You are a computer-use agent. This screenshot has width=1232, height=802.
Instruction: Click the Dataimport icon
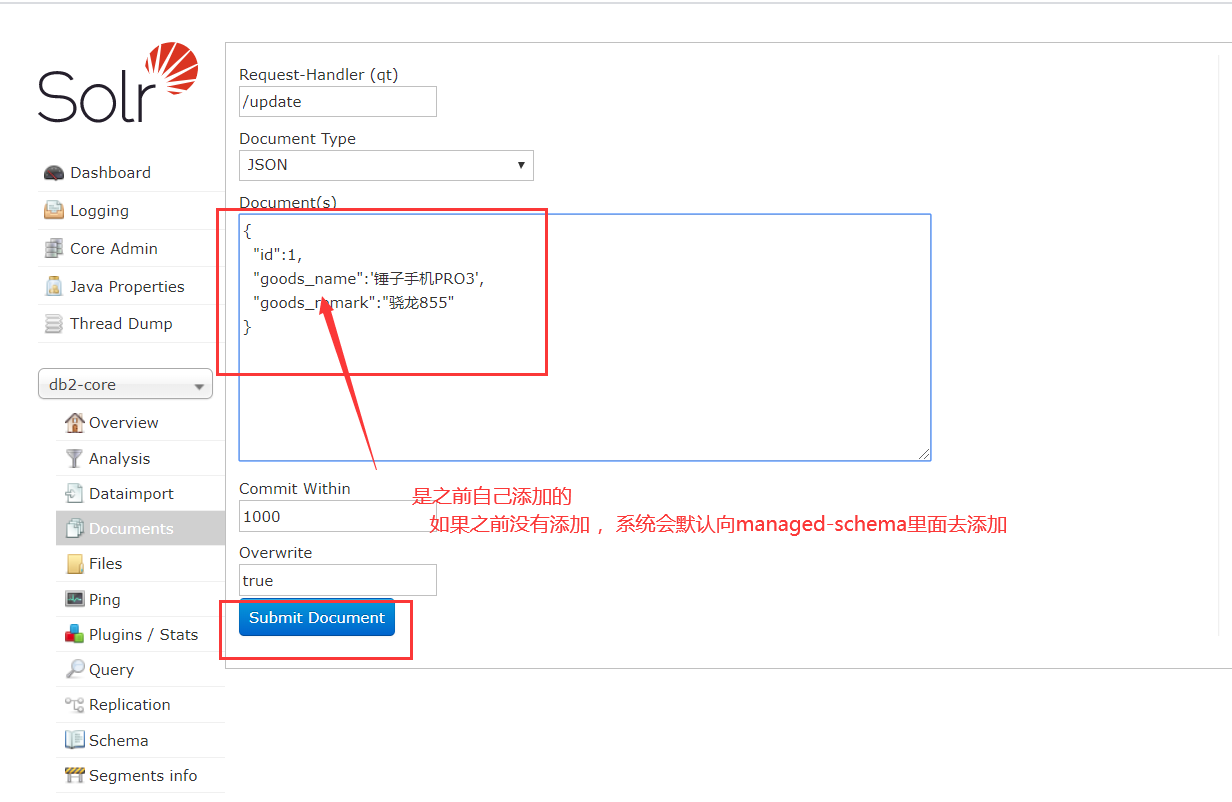[75, 493]
